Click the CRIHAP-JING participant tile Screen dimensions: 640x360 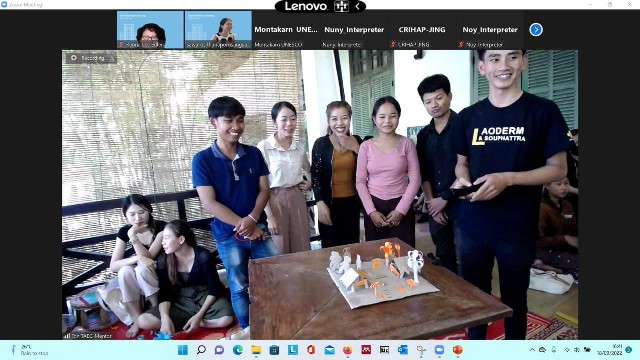pyautogui.click(x=422, y=30)
